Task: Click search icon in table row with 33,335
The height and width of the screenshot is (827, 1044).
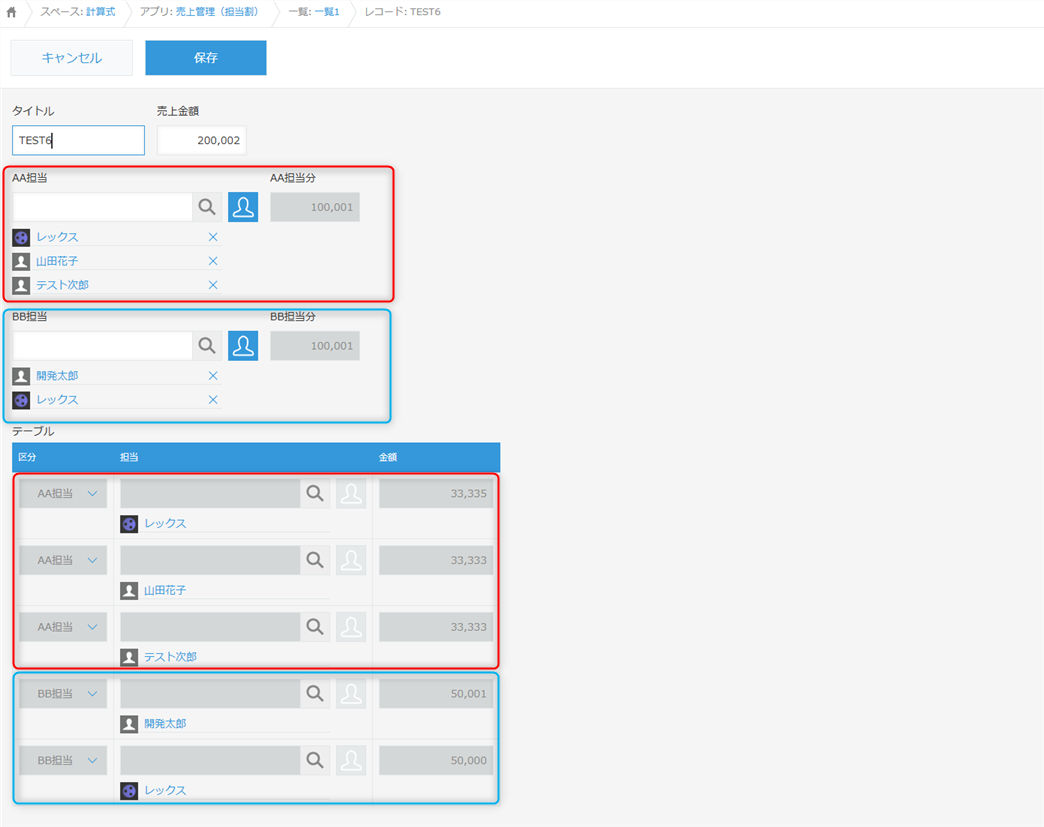Action: tap(315, 493)
